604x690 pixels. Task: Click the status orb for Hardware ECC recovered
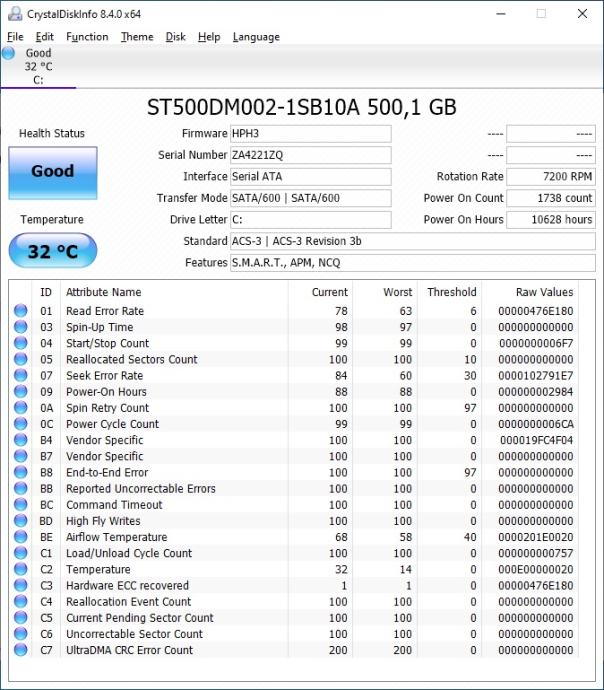[x=20, y=585]
